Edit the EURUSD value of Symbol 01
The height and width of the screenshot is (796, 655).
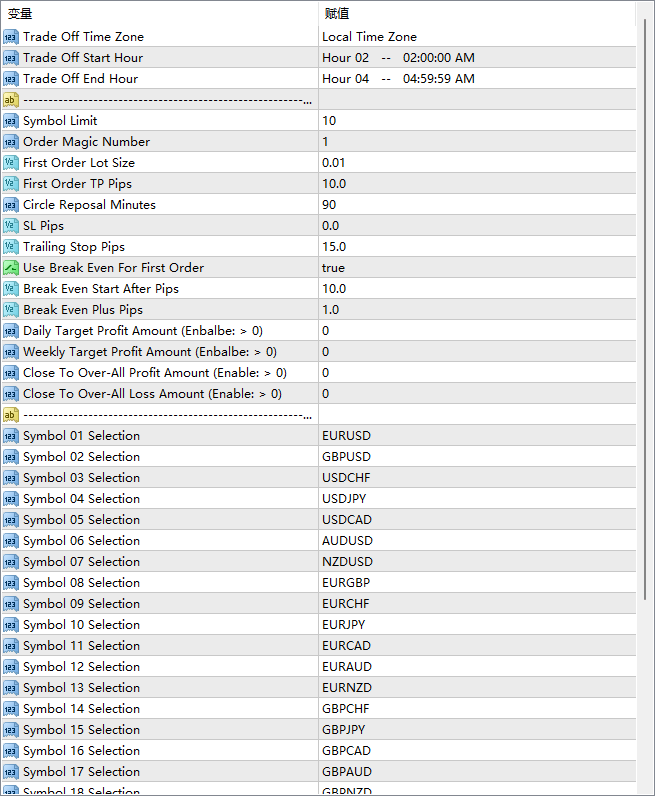[346, 436]
